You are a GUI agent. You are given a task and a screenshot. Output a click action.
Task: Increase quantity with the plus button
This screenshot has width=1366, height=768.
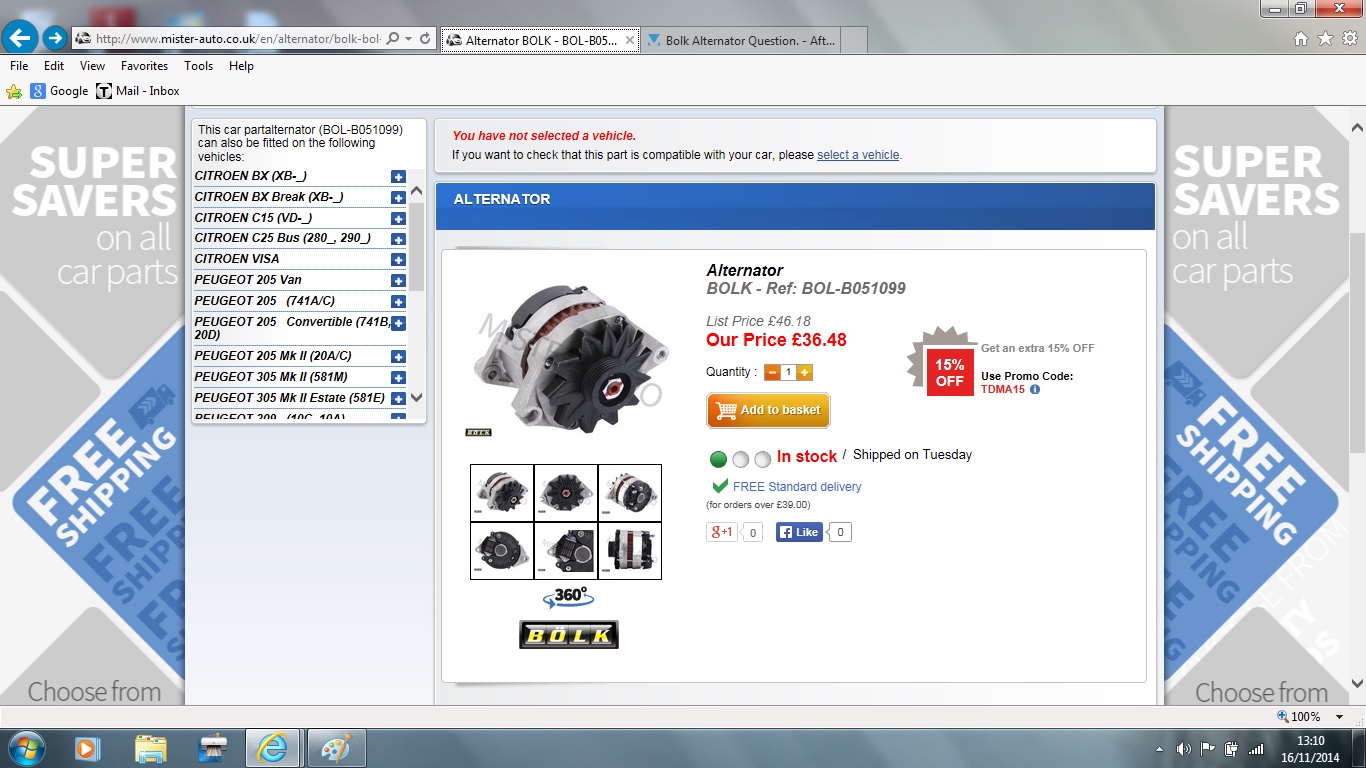point(805,372)
